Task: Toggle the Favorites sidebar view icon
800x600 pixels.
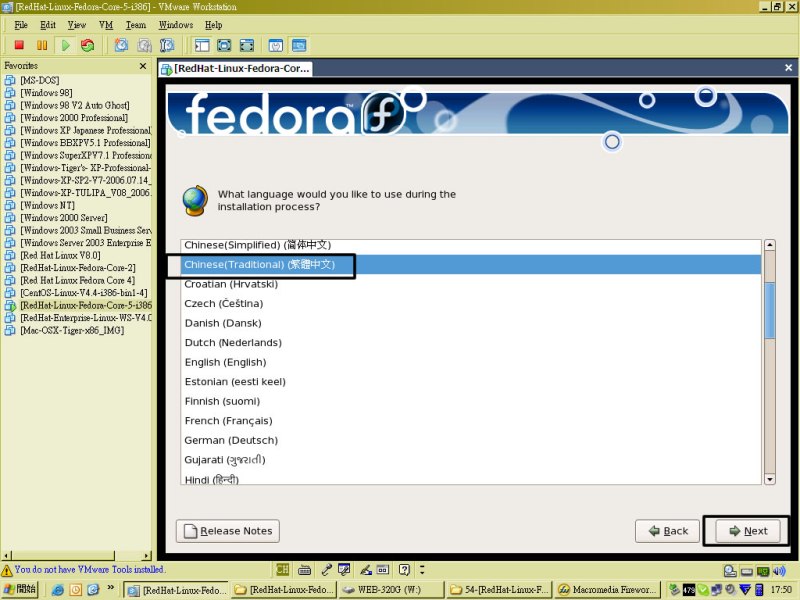Action: pos(202,45)
